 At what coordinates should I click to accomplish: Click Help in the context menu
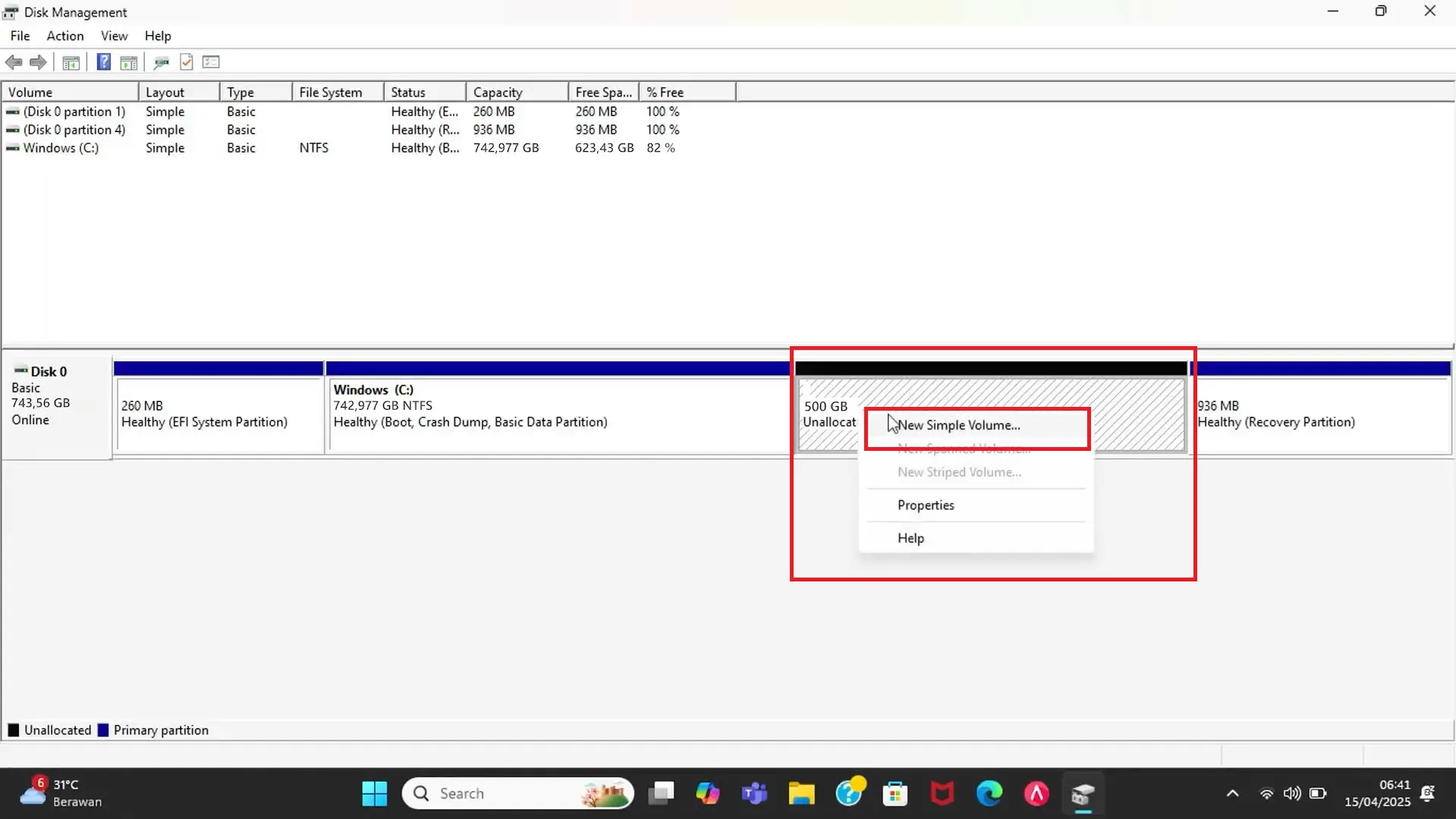[910, 537]
